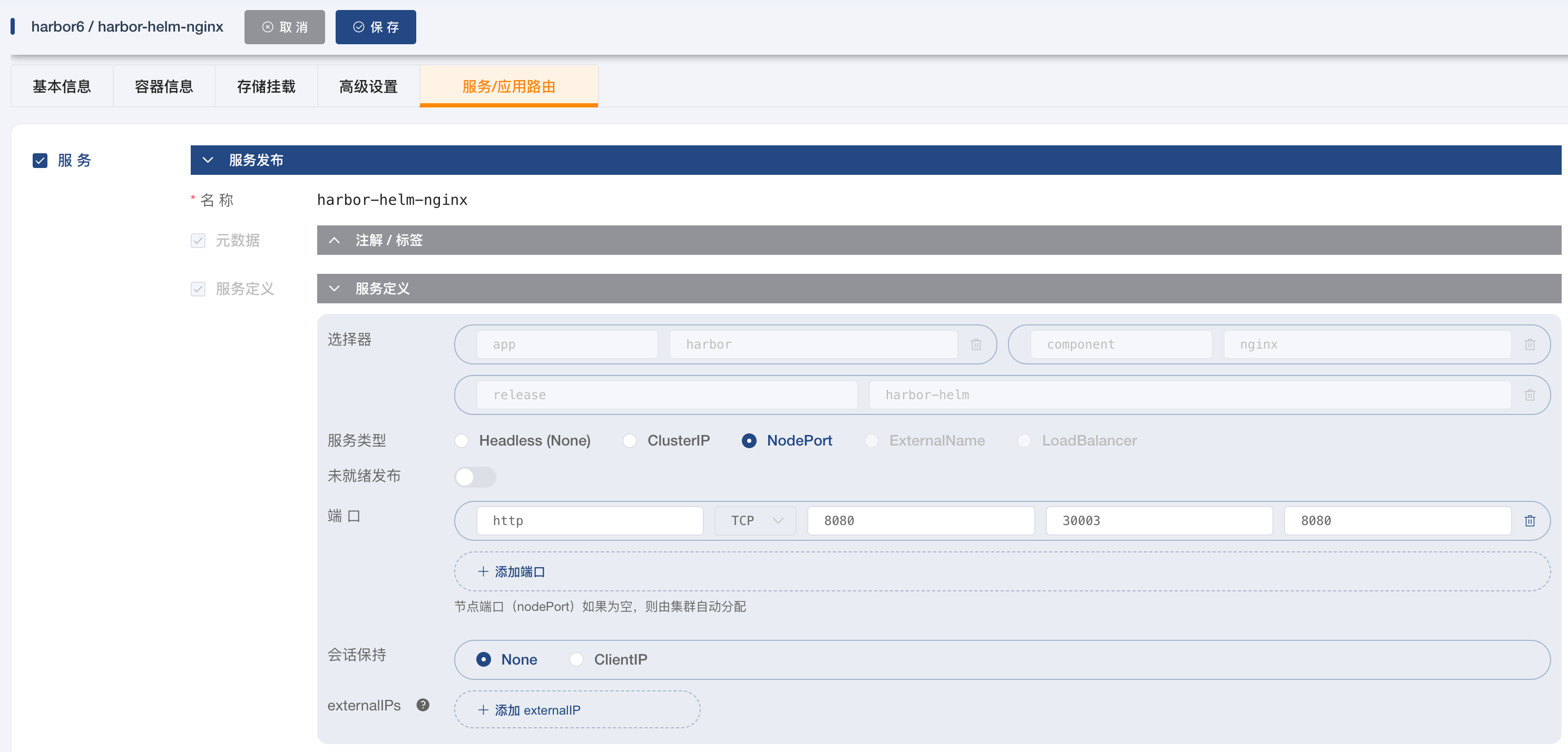
Task: Select ClientIP session affinity
Action: click(x=576, y=659)
